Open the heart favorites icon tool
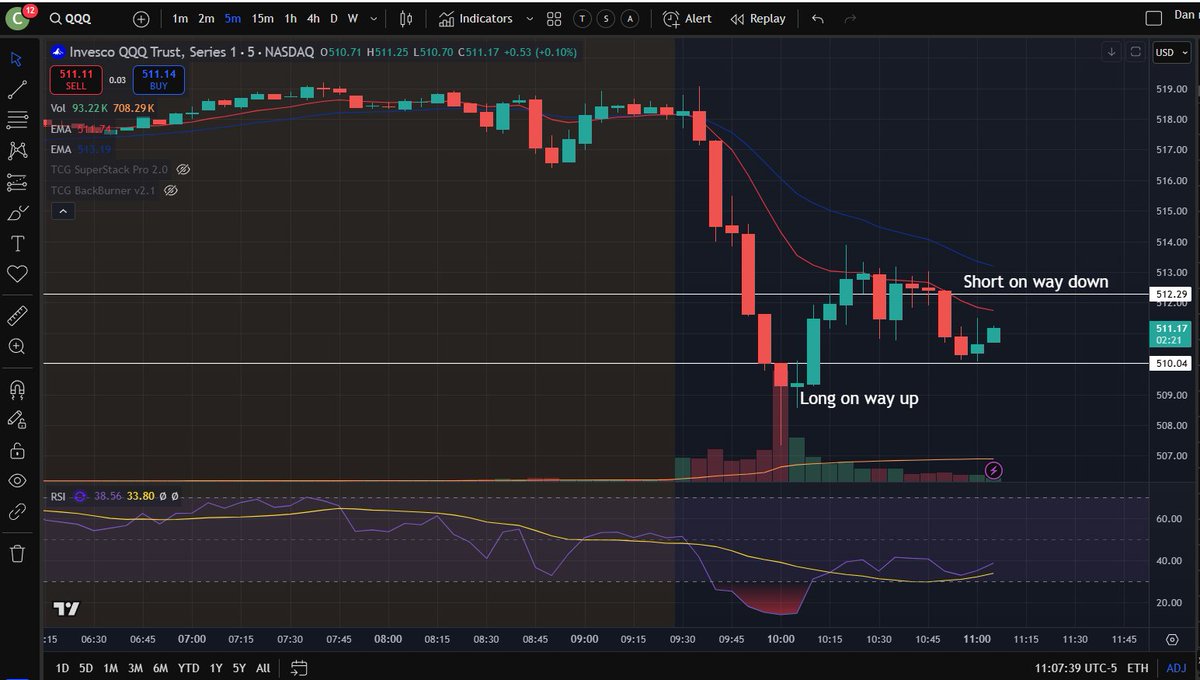The height and width of the screenshot is (680, 1200). (x=17, y=274)
